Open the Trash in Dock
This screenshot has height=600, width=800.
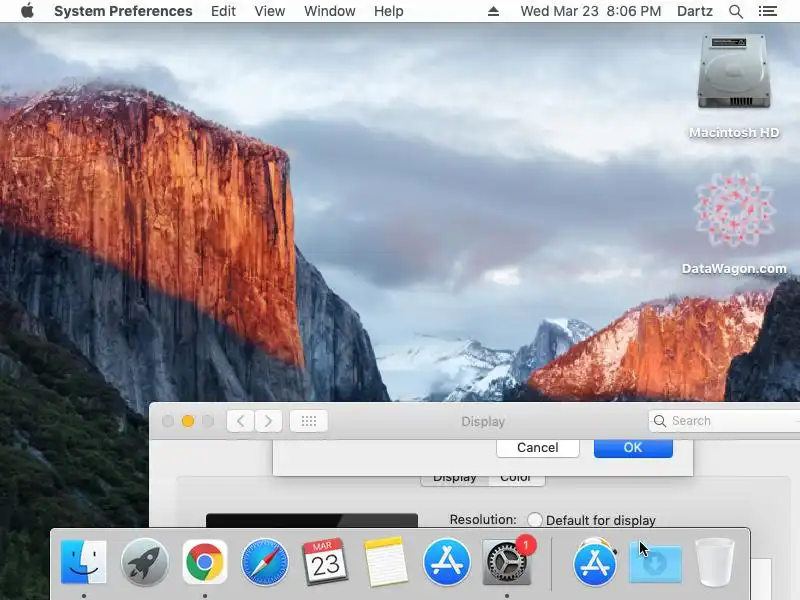714,562
